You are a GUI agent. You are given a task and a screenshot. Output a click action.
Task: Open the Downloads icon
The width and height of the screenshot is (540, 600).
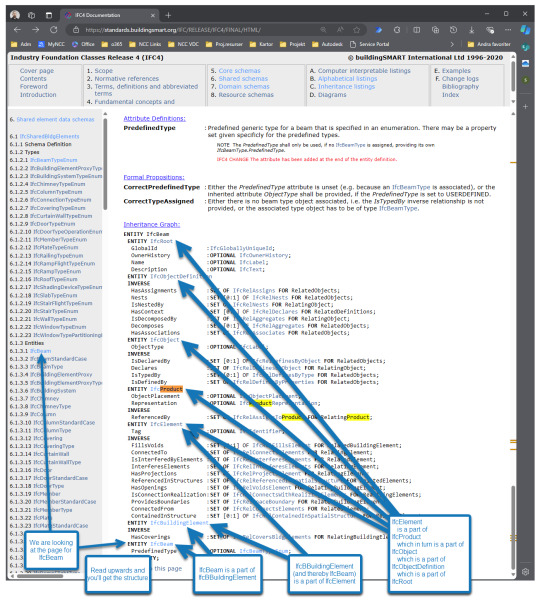pos(471,30)
